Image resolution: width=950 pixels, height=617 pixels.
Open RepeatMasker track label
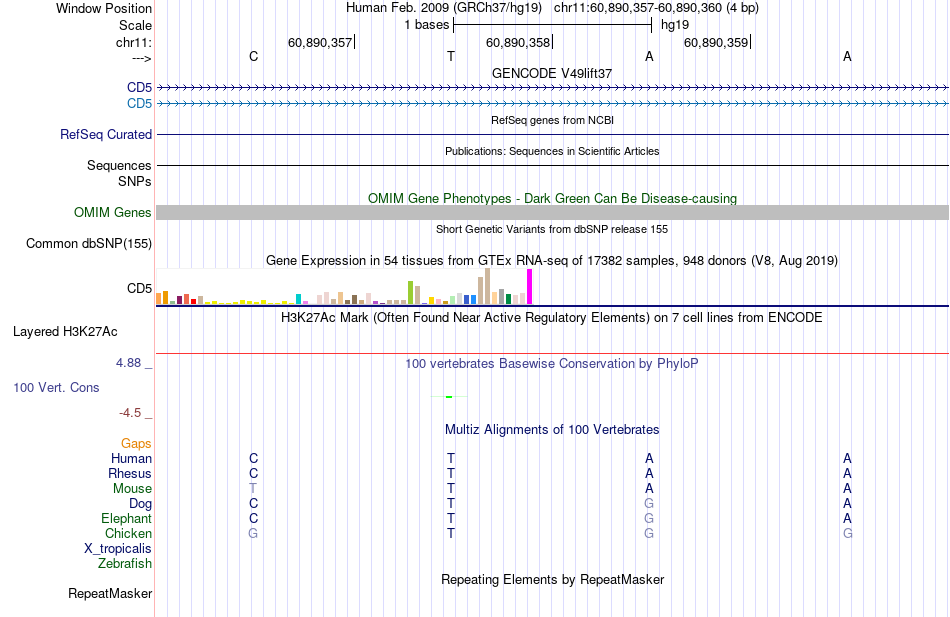[110, 594]
